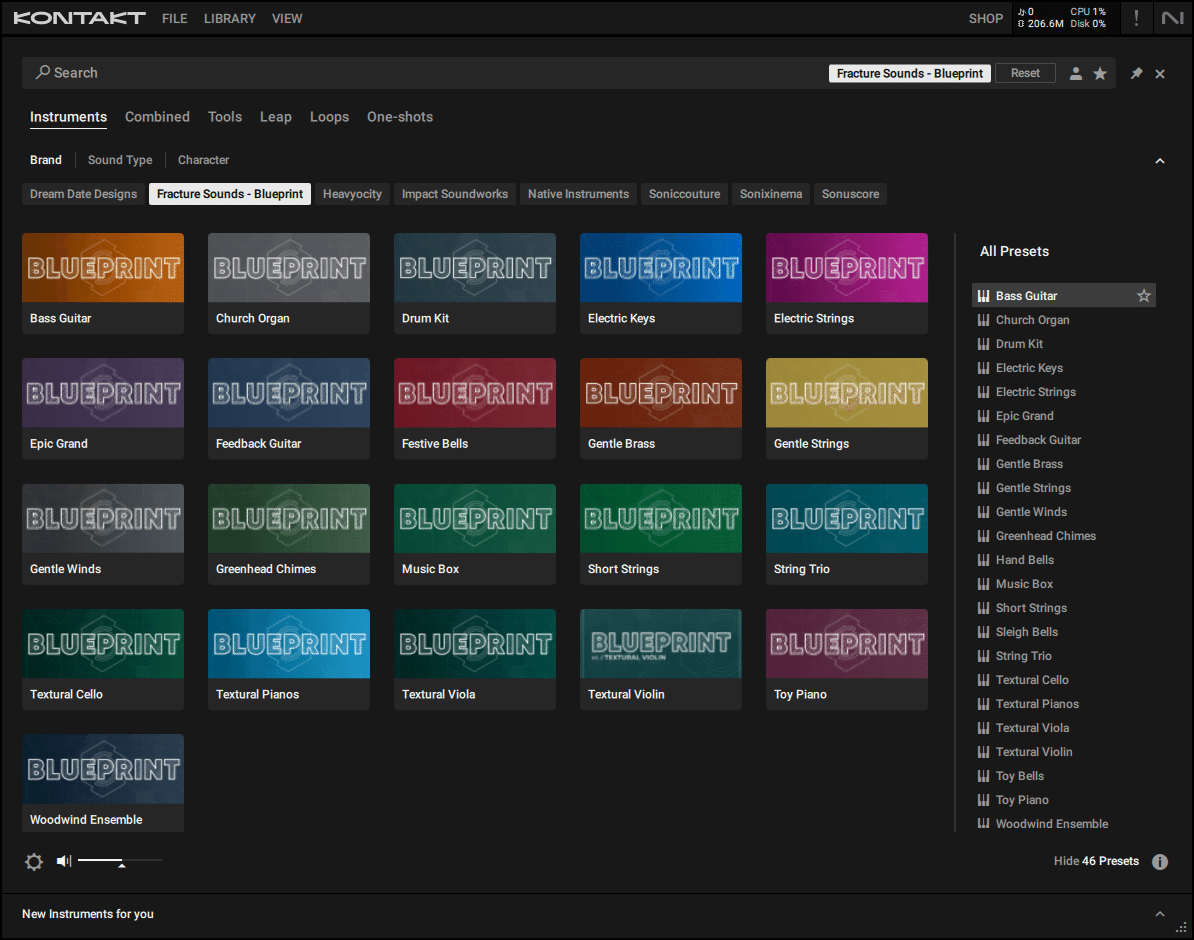Viewport: 1194px width, 940px height.
Task: Open the Bass Guitar instrument tile
Action: coord(103,283)
